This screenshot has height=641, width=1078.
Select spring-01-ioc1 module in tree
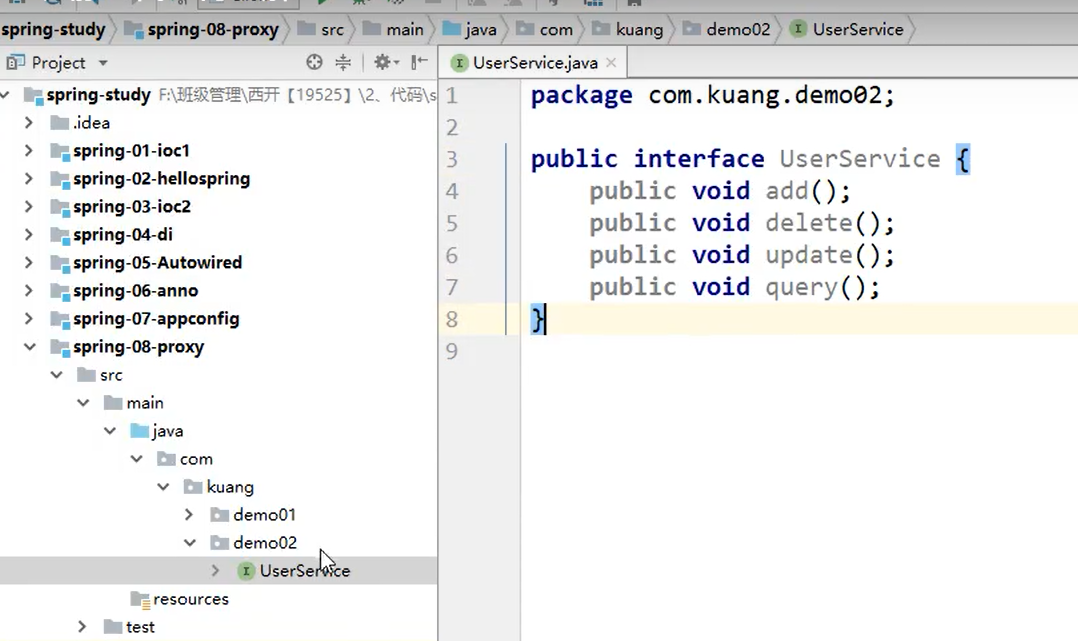pyautogui.click(x=131, y=151)
